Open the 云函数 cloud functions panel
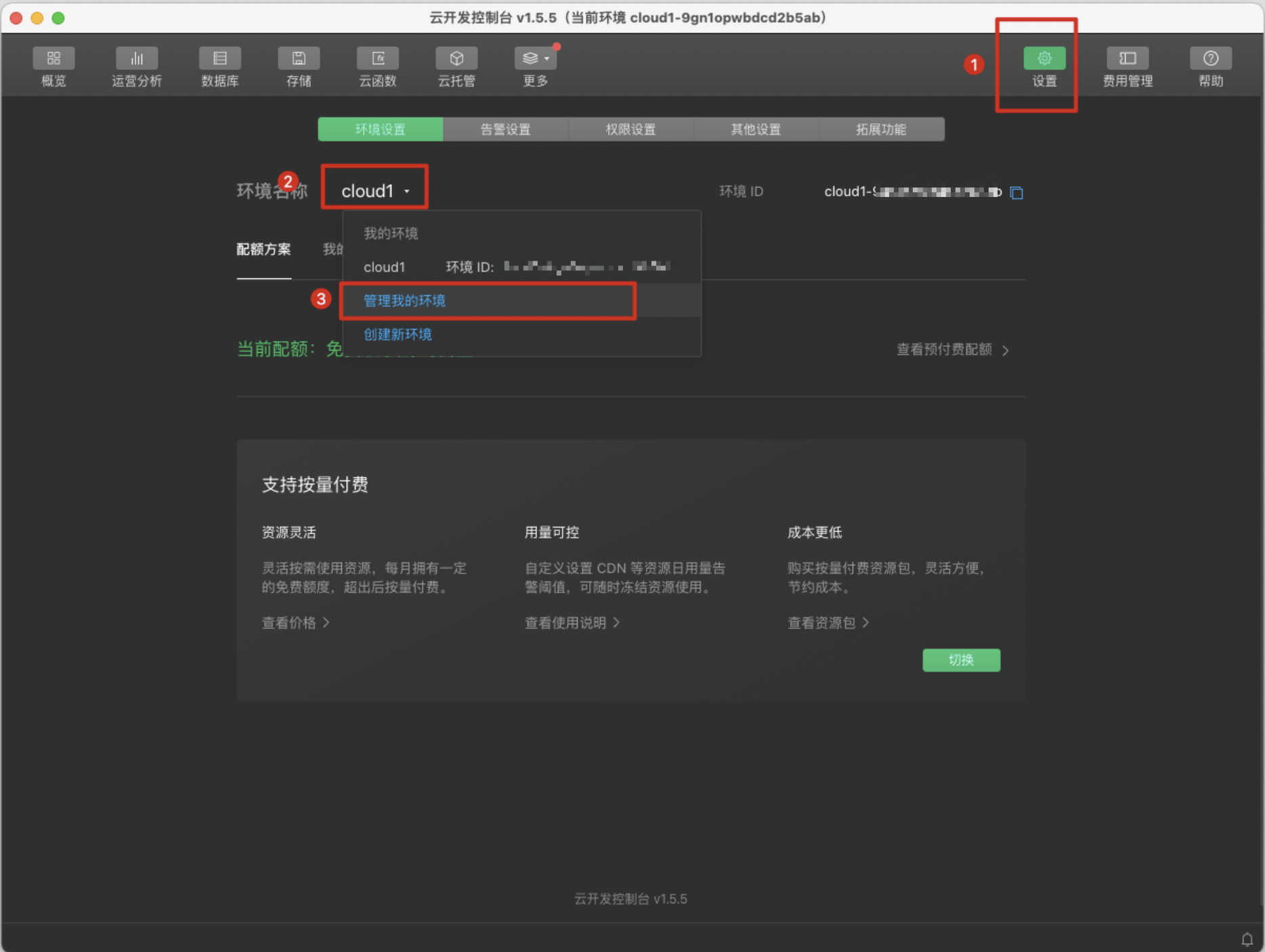 (x=377, y=66)
